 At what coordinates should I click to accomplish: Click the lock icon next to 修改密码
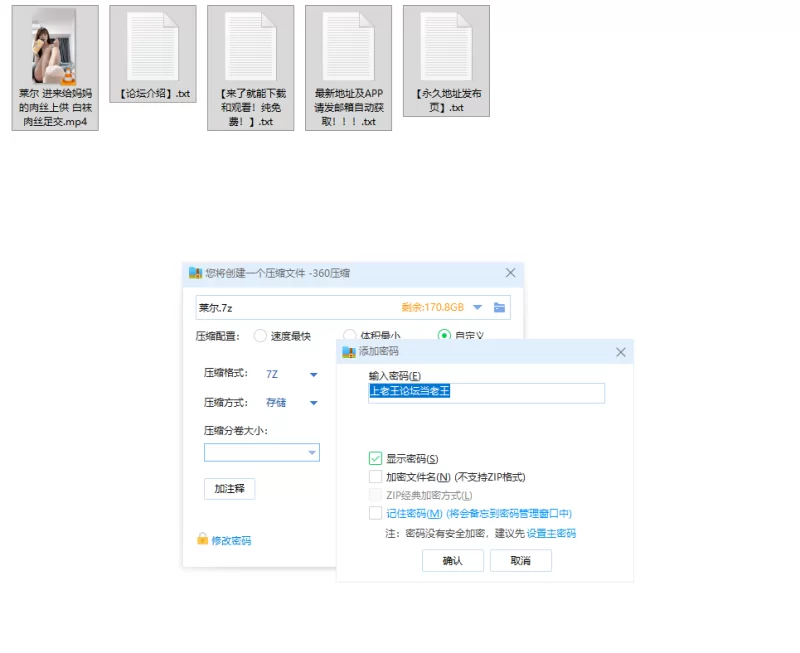point(202,540)
